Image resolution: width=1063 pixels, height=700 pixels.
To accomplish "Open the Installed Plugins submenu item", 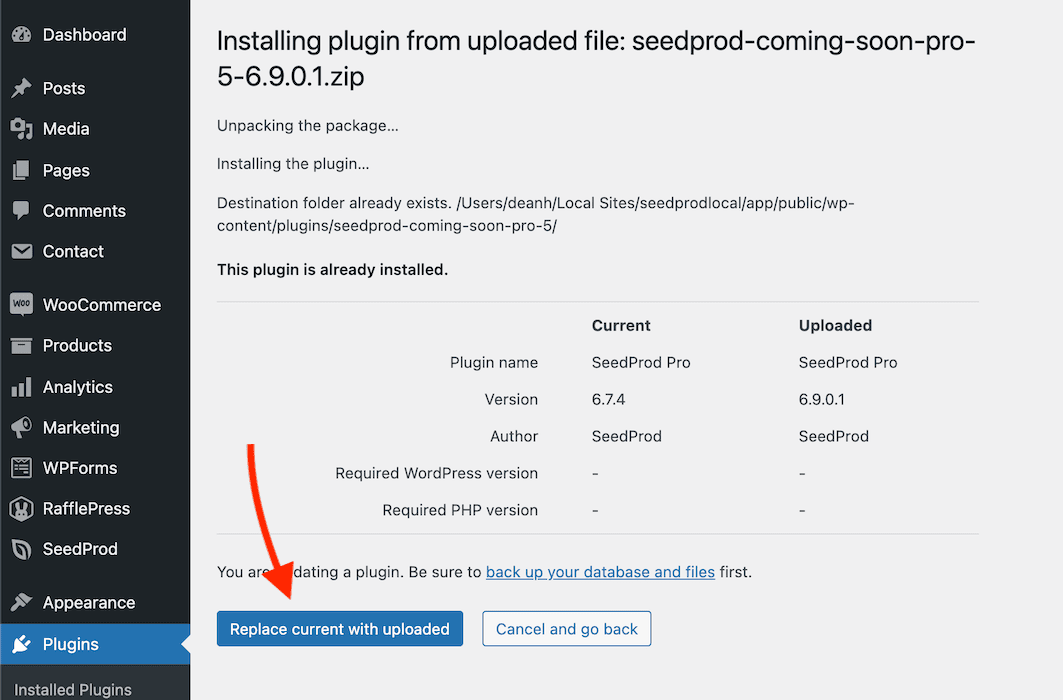I will [x=73, y=689].
